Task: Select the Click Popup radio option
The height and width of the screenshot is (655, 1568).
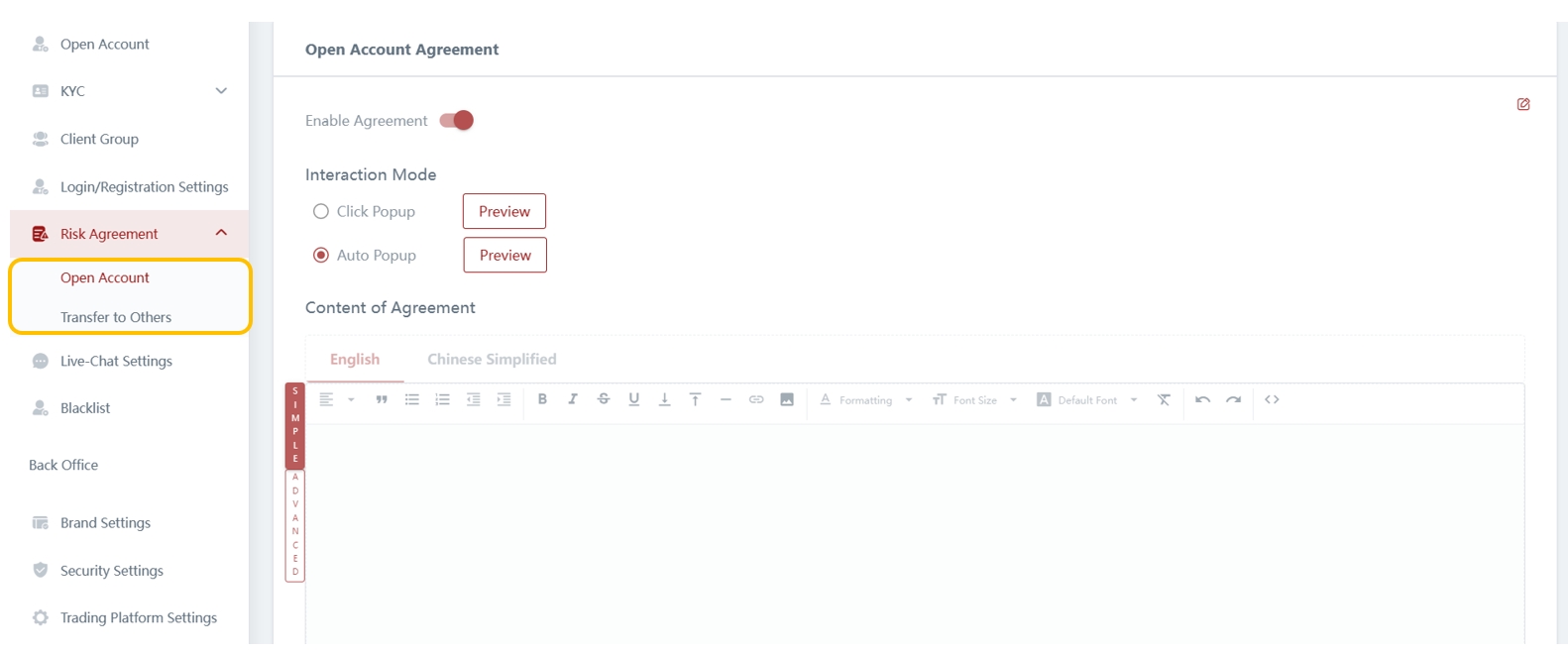Action: pos(321,212)
